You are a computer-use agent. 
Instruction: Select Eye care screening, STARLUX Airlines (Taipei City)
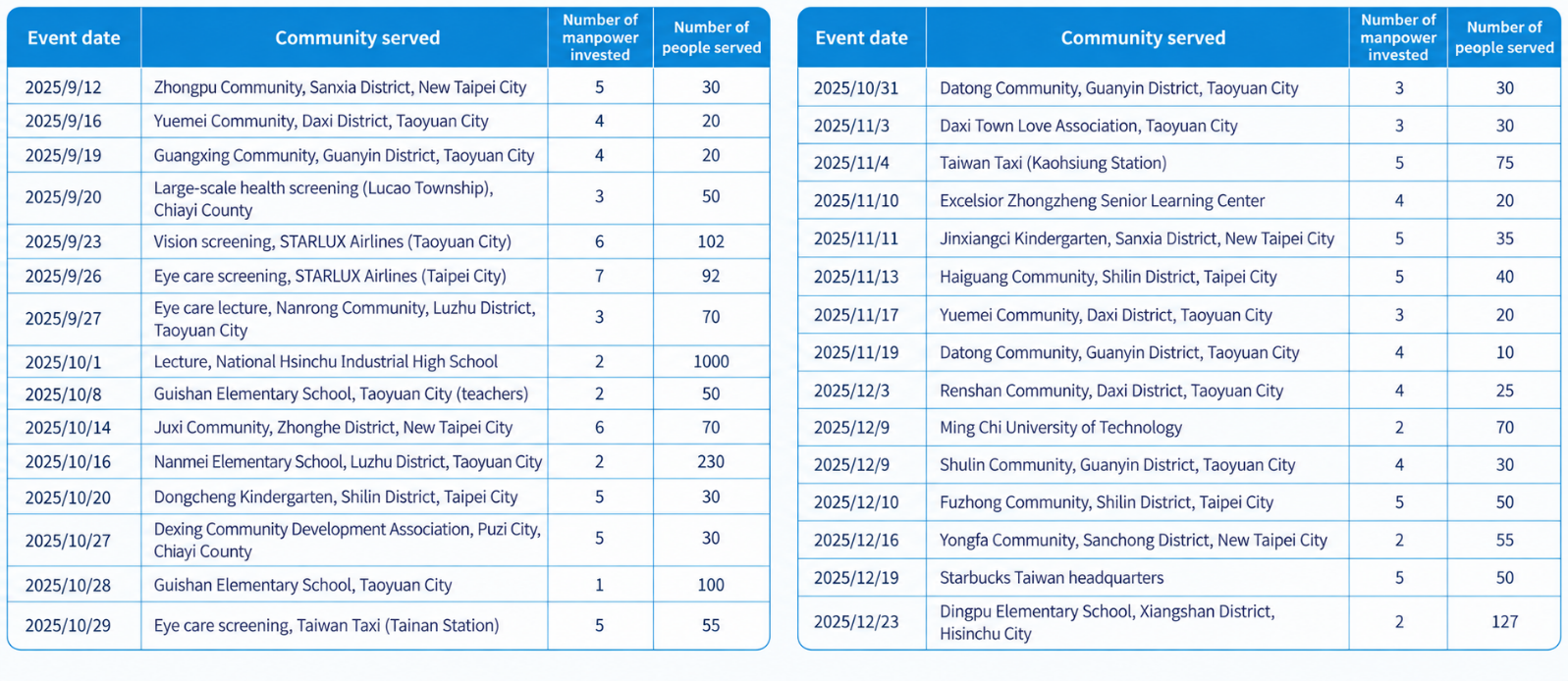tap(330, 276)
